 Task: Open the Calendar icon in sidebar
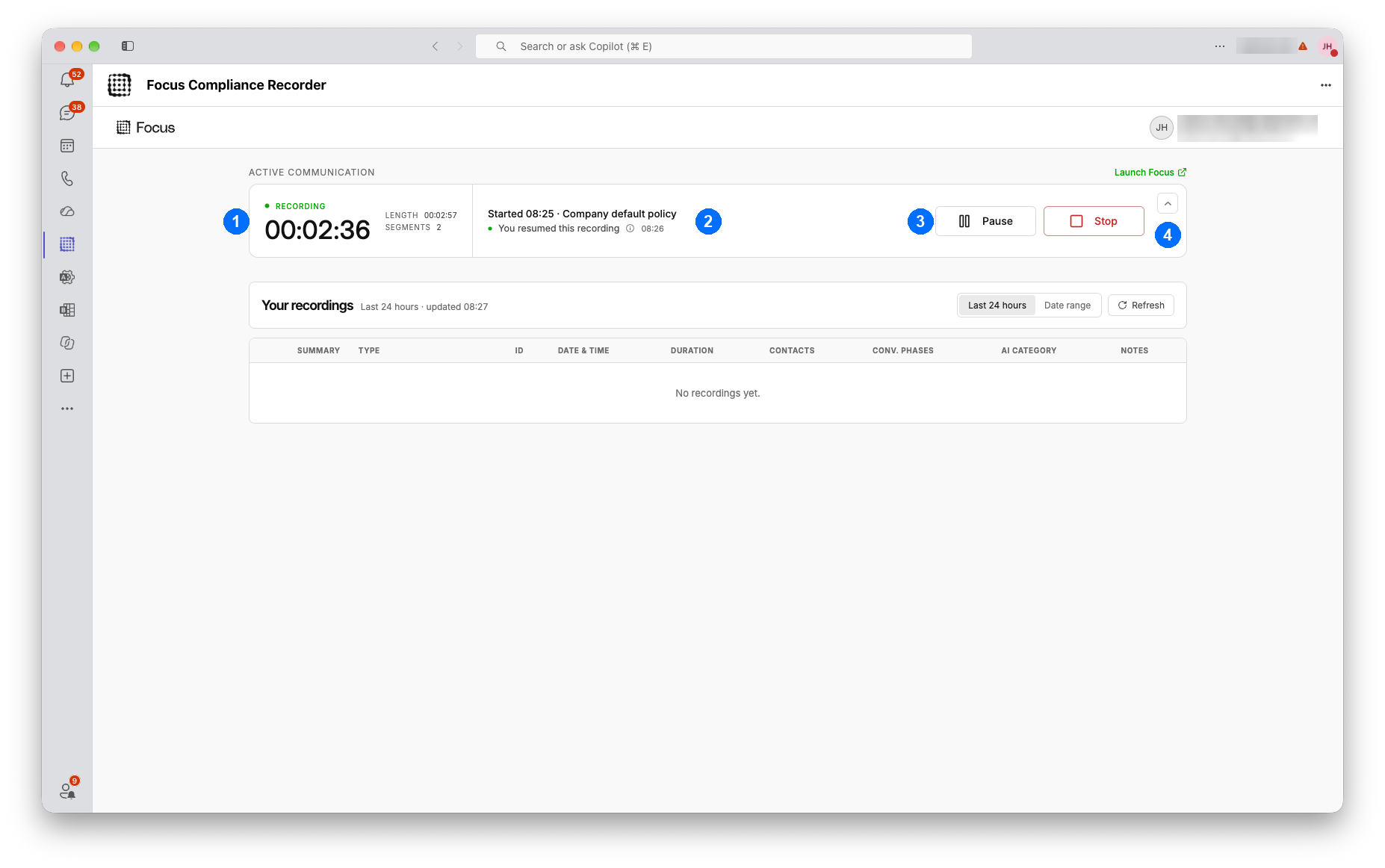[67, 146]
